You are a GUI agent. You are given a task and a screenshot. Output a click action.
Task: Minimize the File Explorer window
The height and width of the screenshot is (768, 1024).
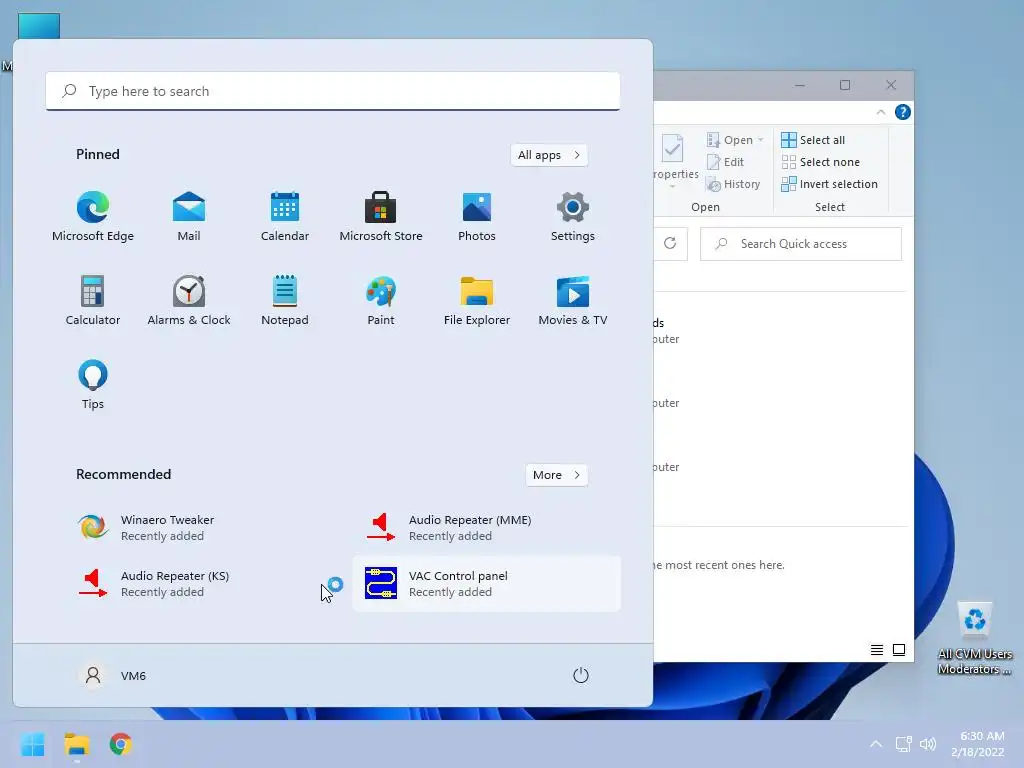(800, 85)
